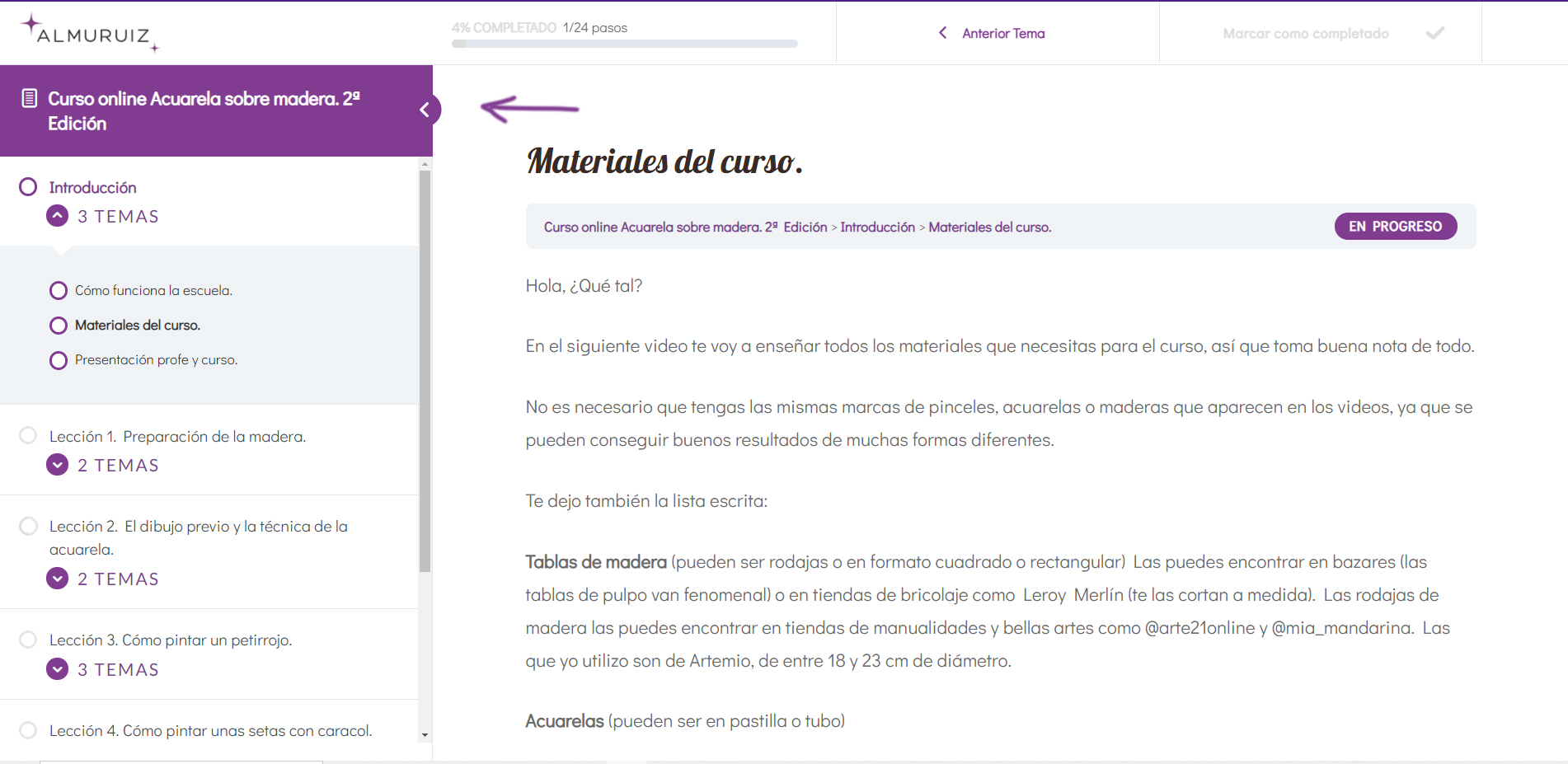Select the Presentación profe y curso circle
This screenshot has height=764, width=1568.
point(59,360)
